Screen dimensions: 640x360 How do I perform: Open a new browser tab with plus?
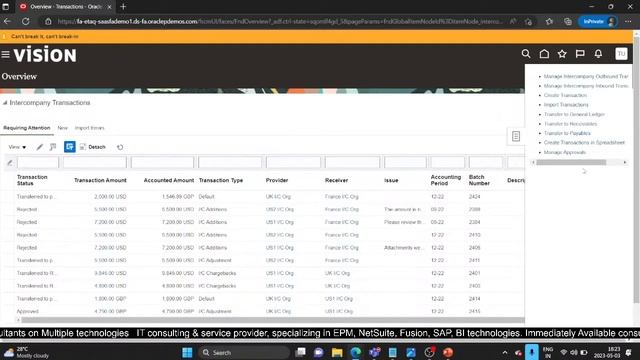point(123,7)
